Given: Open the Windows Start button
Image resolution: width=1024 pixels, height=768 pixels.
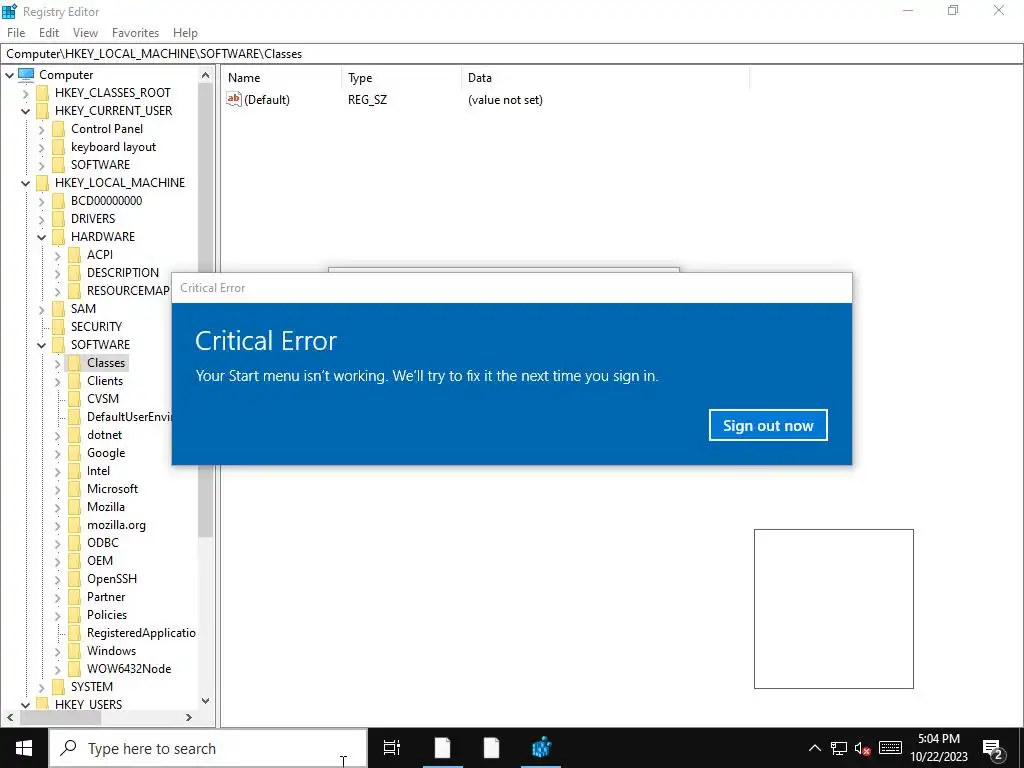Looking at the screenshot, I should (x=24, y=748).
